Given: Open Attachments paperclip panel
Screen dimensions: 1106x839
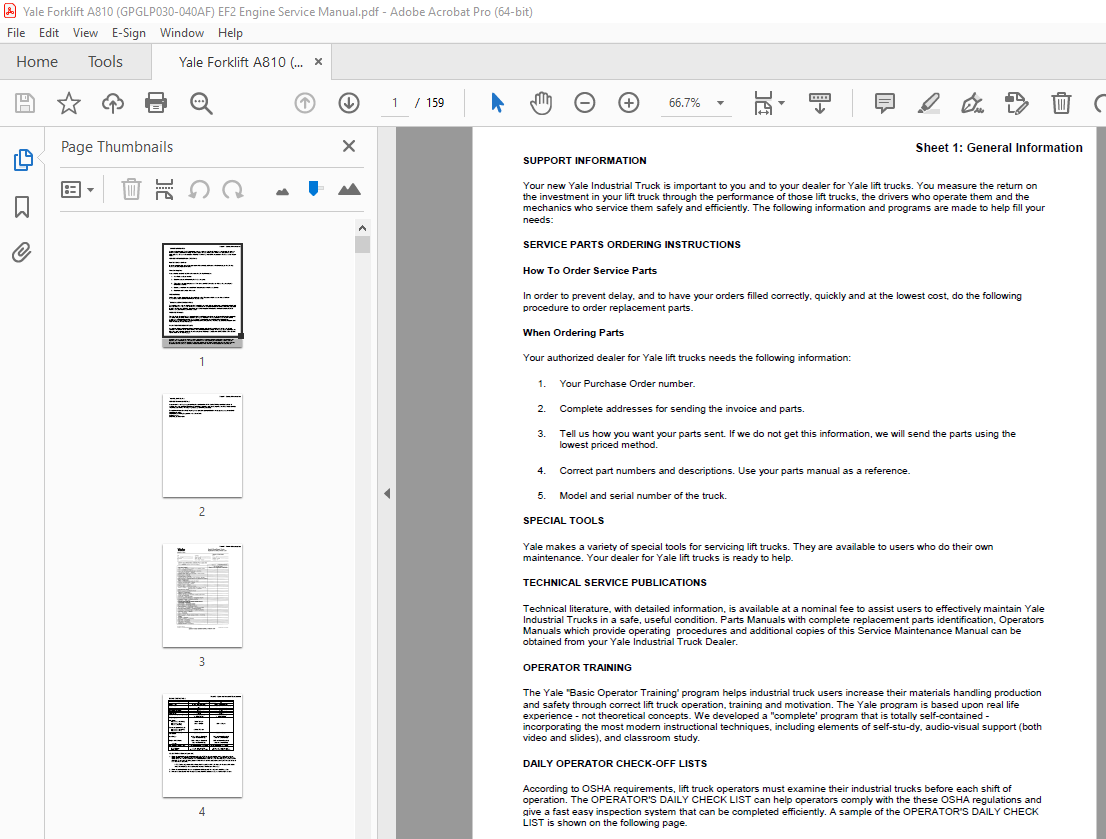Looking at the screenshot, I should (22, 253).
